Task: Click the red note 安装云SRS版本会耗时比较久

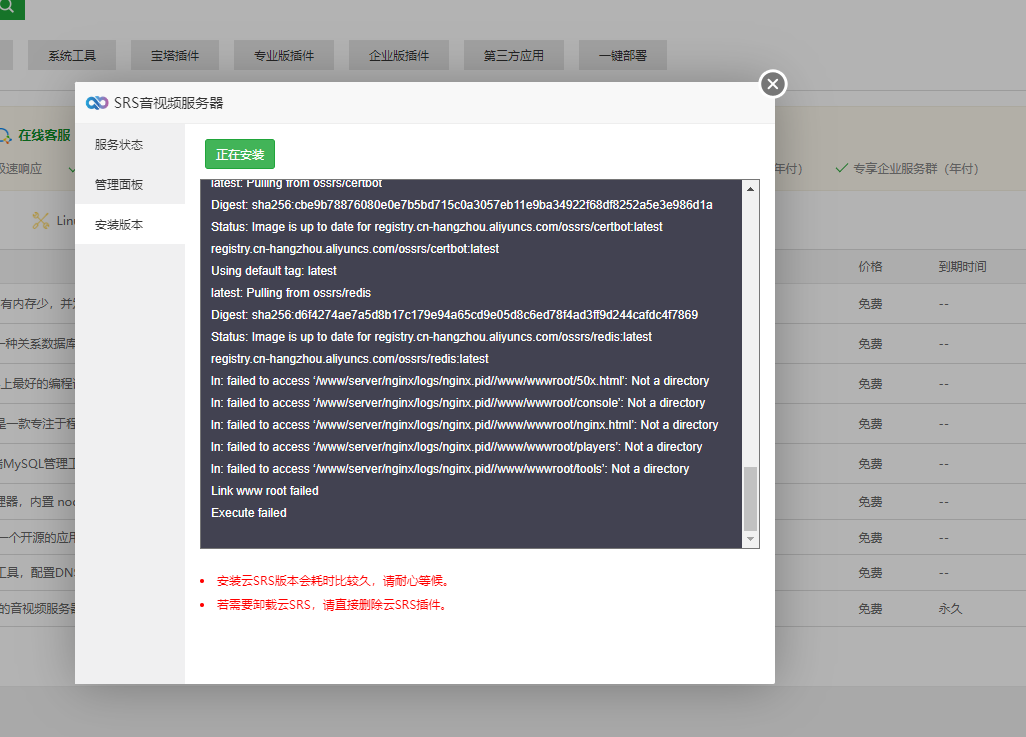Action: click(x=332, y=581)
